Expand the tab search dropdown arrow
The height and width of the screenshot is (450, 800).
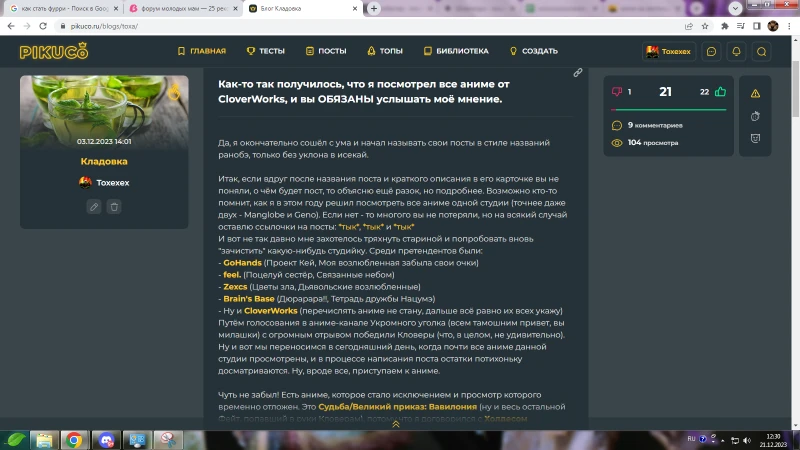[735, 8]
